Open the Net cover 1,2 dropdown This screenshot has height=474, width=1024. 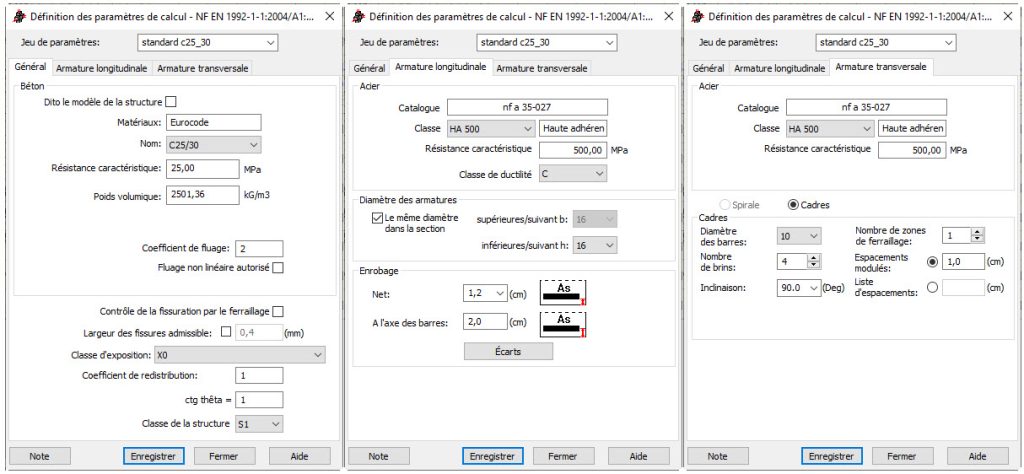485,294
